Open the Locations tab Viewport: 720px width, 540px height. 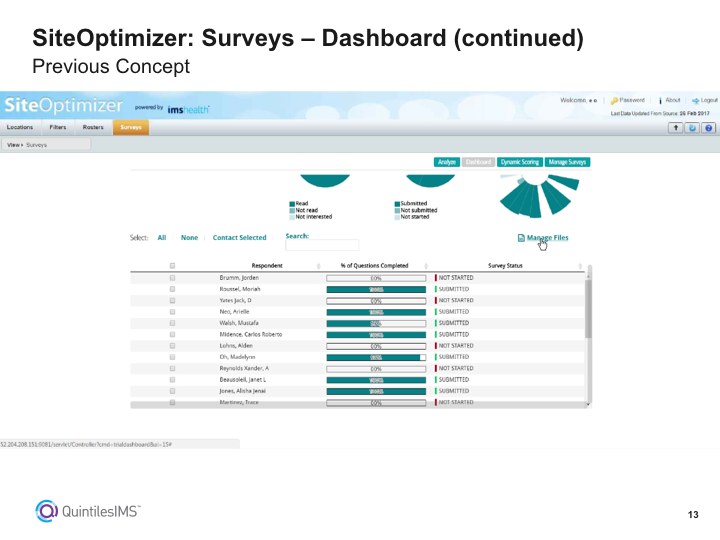(20, 127)
